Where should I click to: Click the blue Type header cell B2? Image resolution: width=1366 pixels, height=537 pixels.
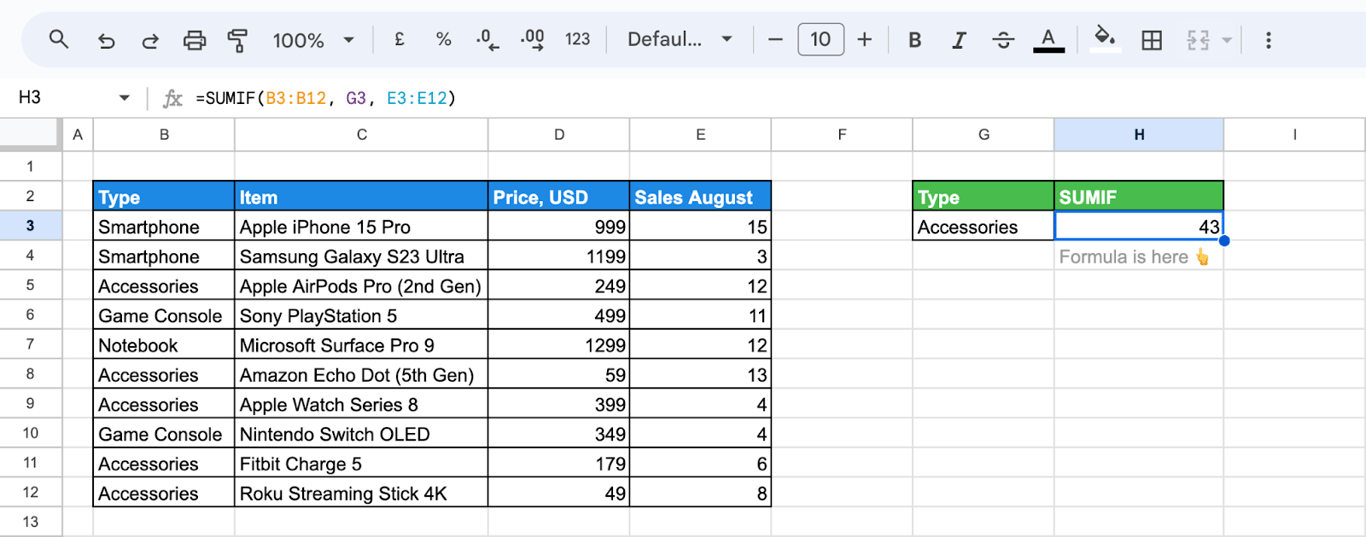[164, 197]
